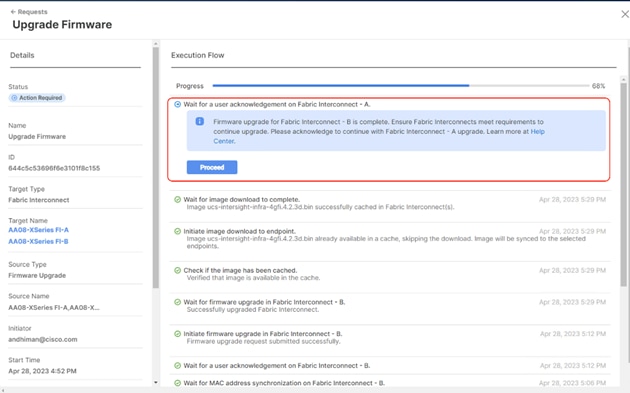The width and height of the screenshot is (630, 393).
Task: Click 'Successfully upgraded Fabric Interconnect.' message
Action: tap(253, 310)
